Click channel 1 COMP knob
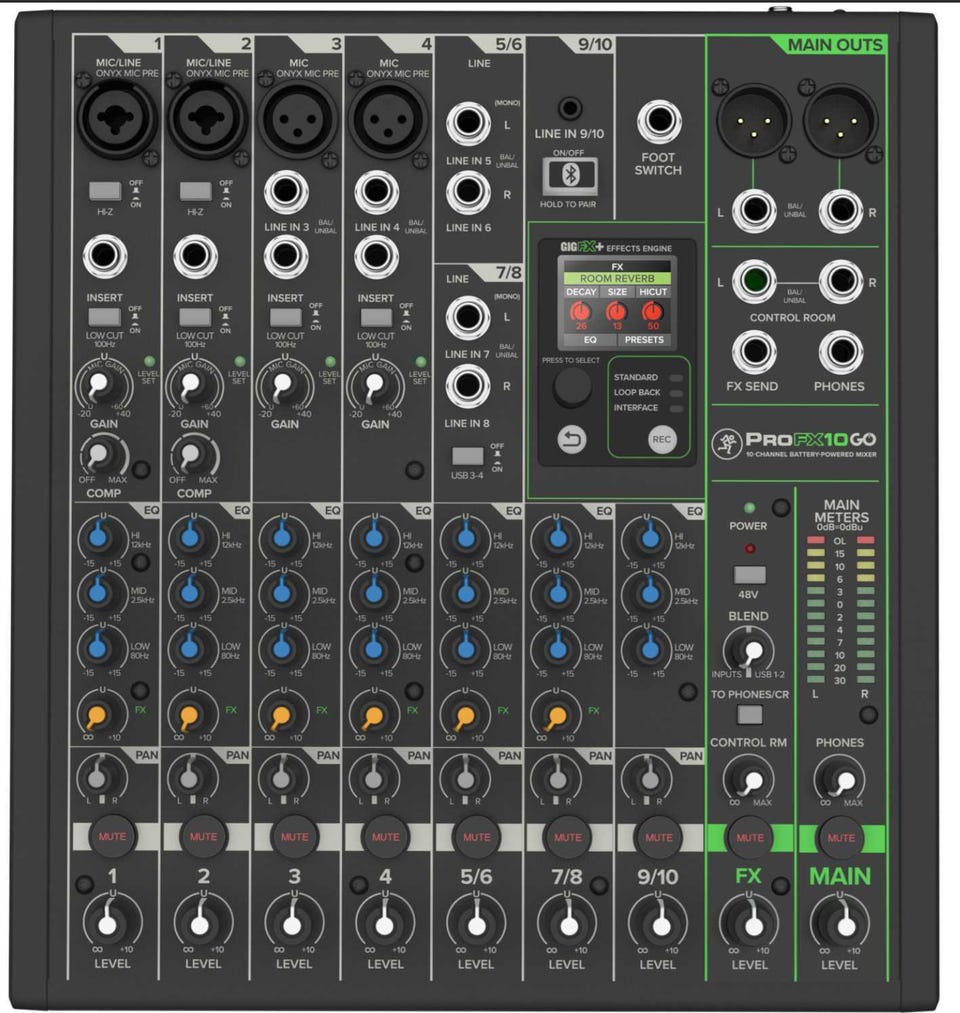 tap(101, 455)
